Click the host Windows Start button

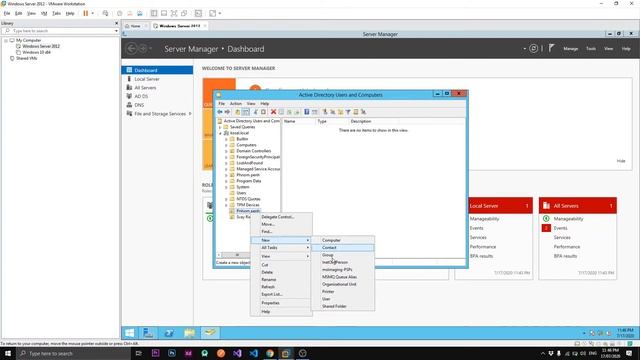(8, 353)
